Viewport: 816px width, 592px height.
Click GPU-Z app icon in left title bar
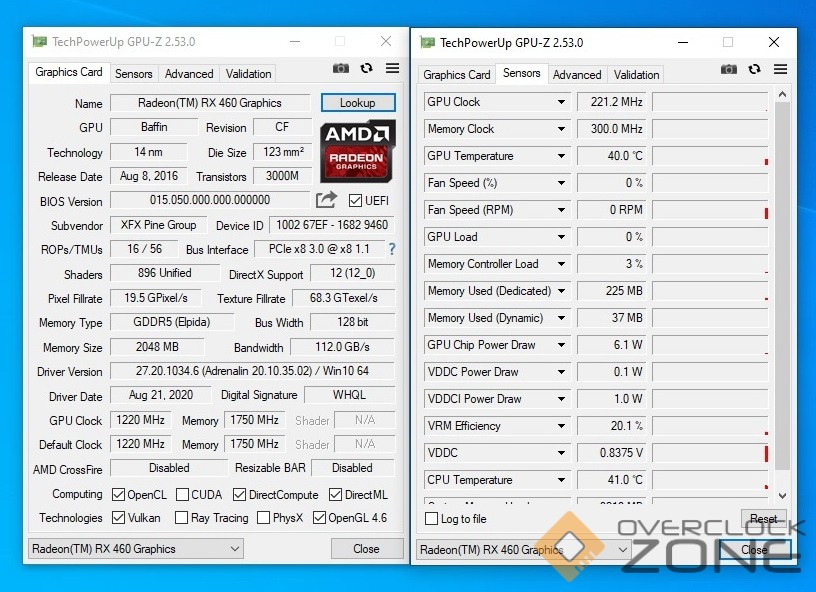click(40, 41)
